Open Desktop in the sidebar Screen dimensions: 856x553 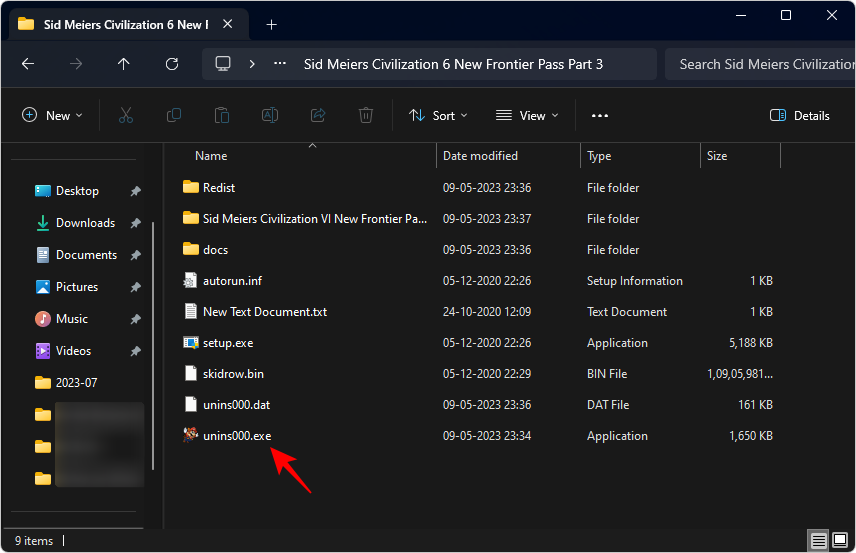pyautogui.click(x=77, y=191)
